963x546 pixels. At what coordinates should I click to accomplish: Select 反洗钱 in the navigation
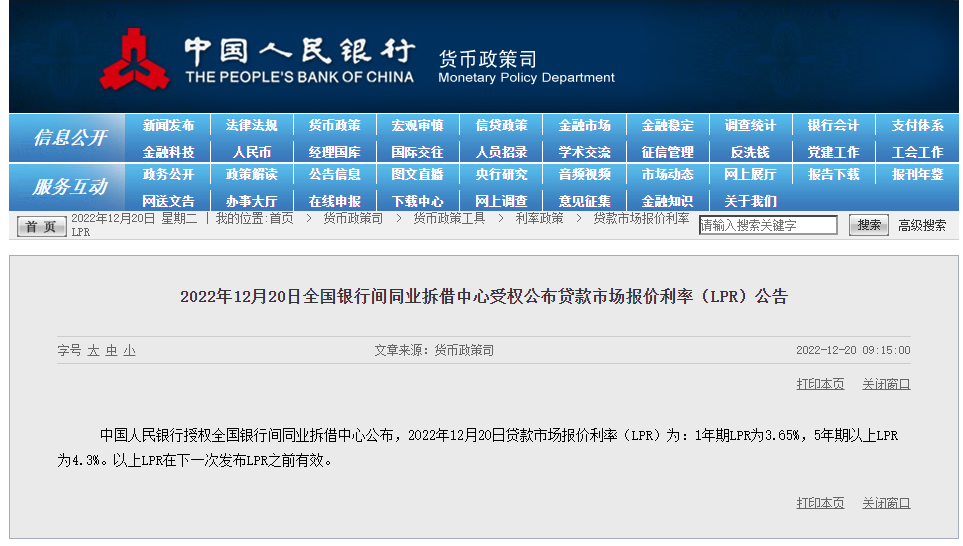coord(751,152)
